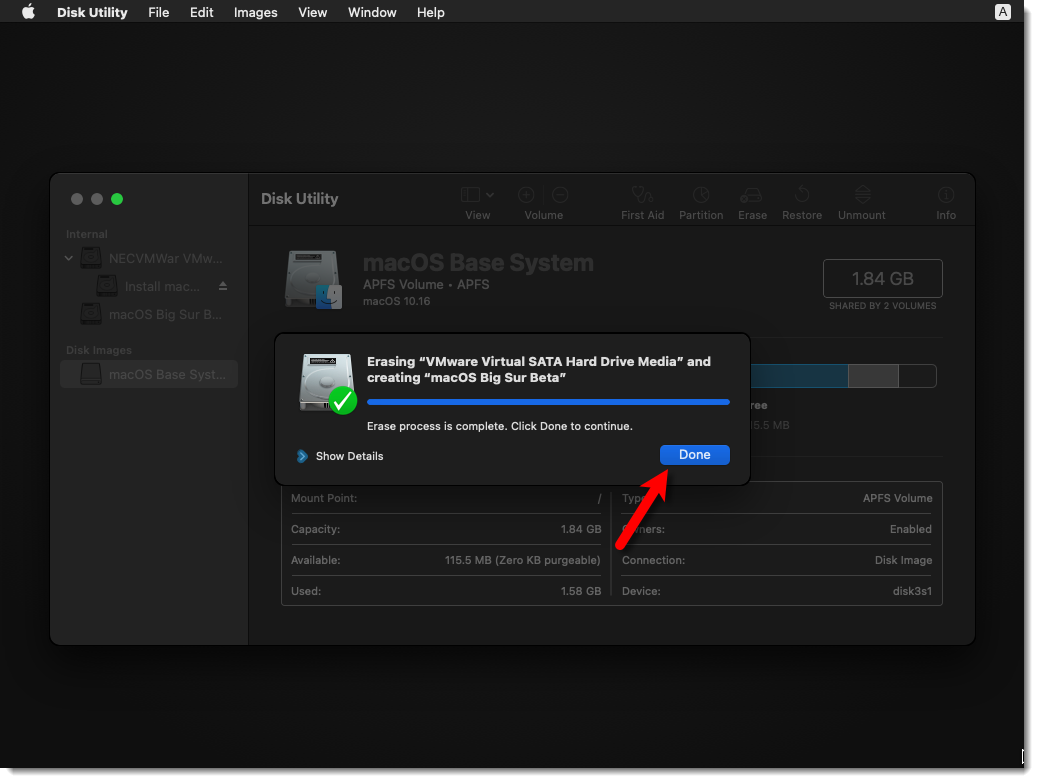Open the Images menu
Viewport: 1038px width, 782px height.
click(x=256, y=12)
